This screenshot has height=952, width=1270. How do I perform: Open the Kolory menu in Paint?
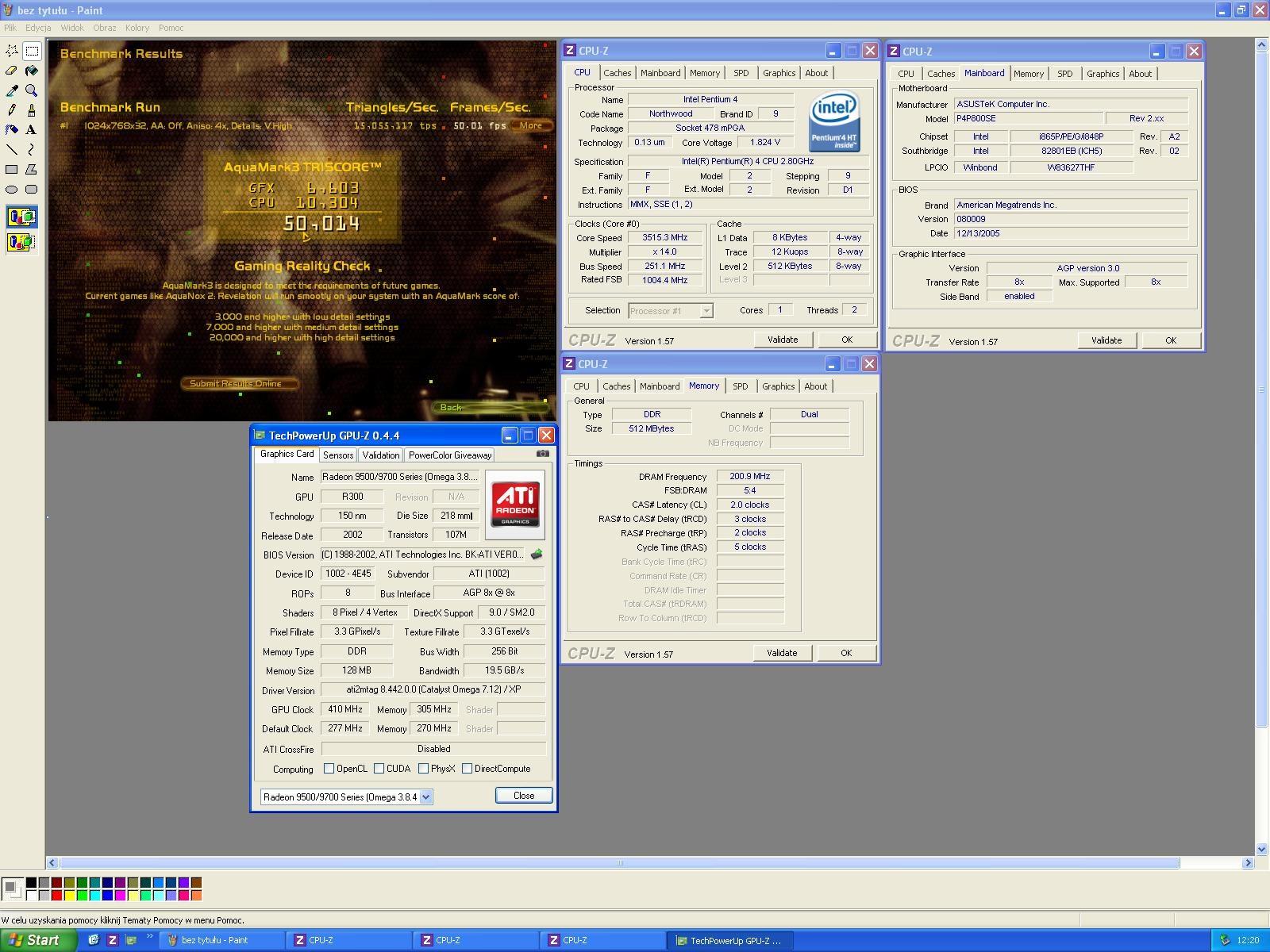[x=137, y=28]
